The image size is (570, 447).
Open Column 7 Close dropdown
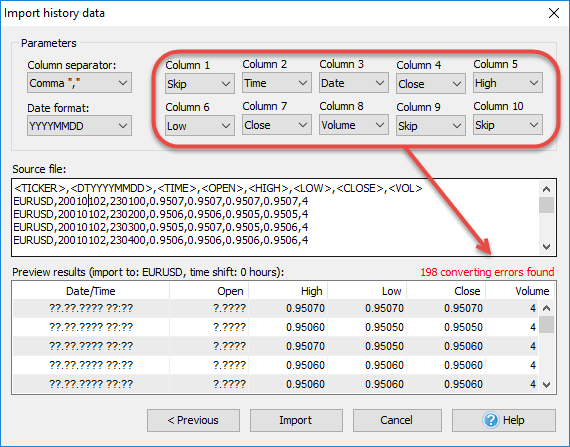tap(277, 125)
